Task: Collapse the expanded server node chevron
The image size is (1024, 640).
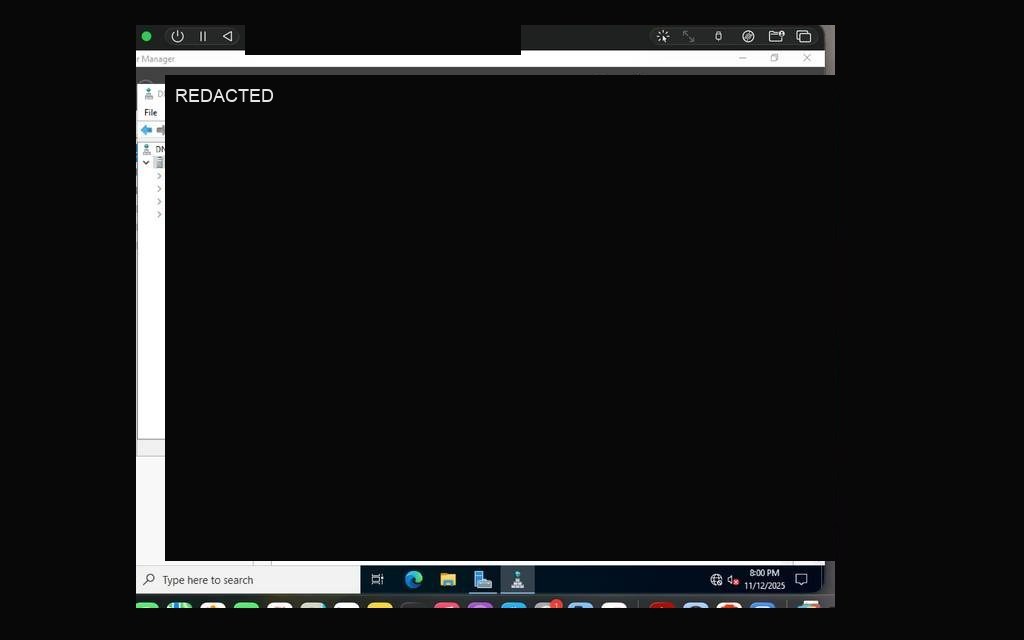Action: [x=146, y=163]
